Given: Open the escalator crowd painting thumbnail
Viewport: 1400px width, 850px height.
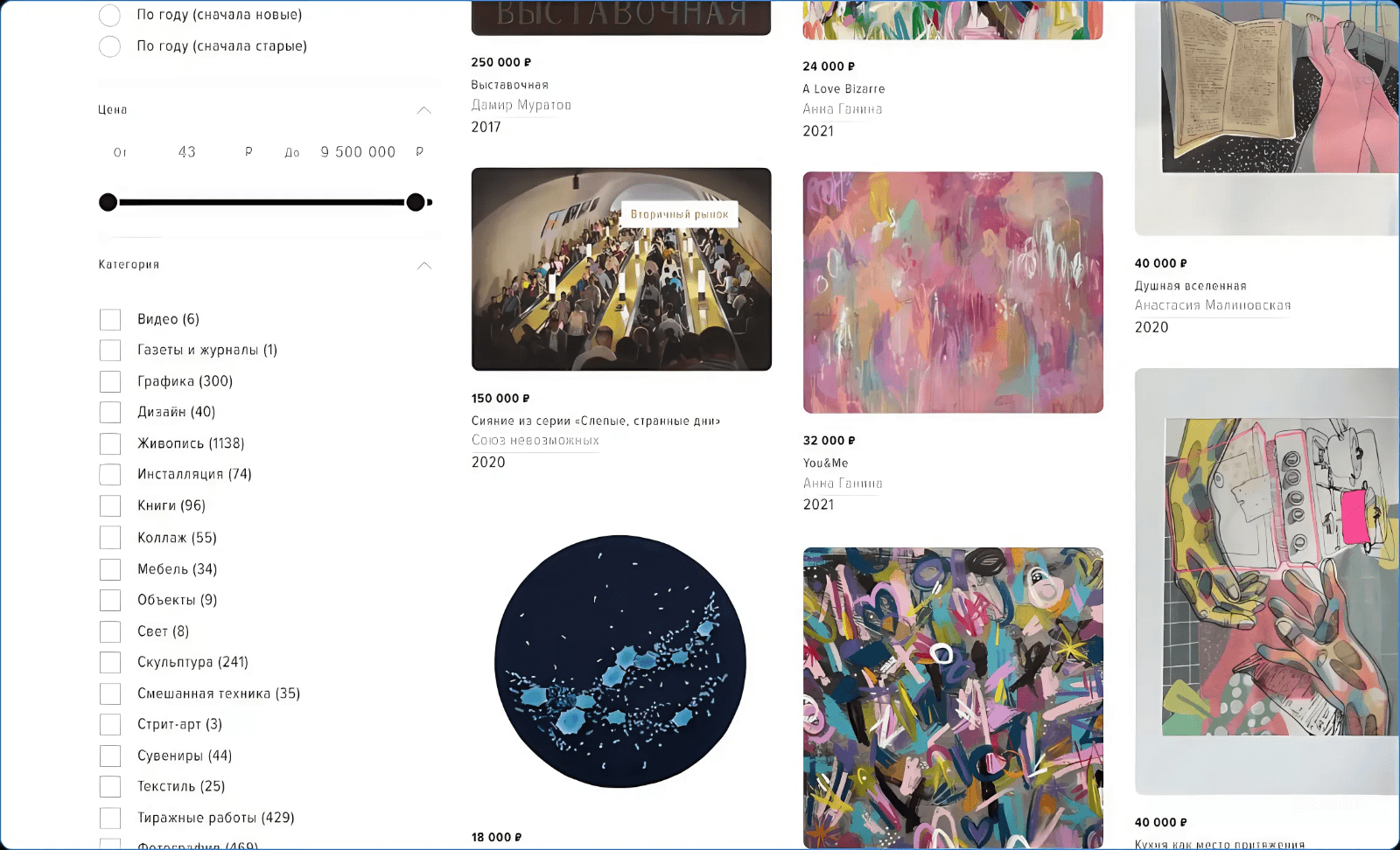Looking at the screenshot, I should 621,269.
